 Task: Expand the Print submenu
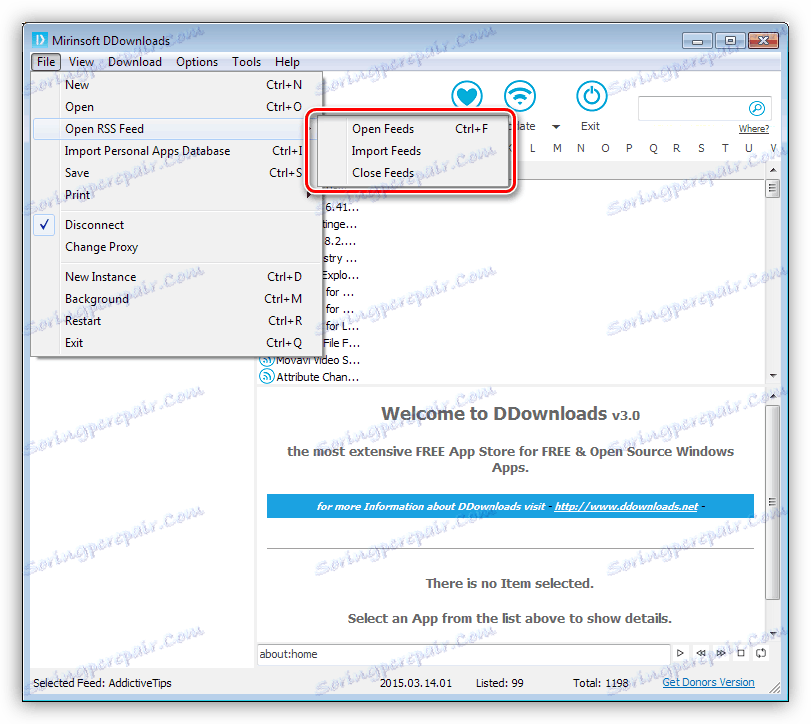176,195
